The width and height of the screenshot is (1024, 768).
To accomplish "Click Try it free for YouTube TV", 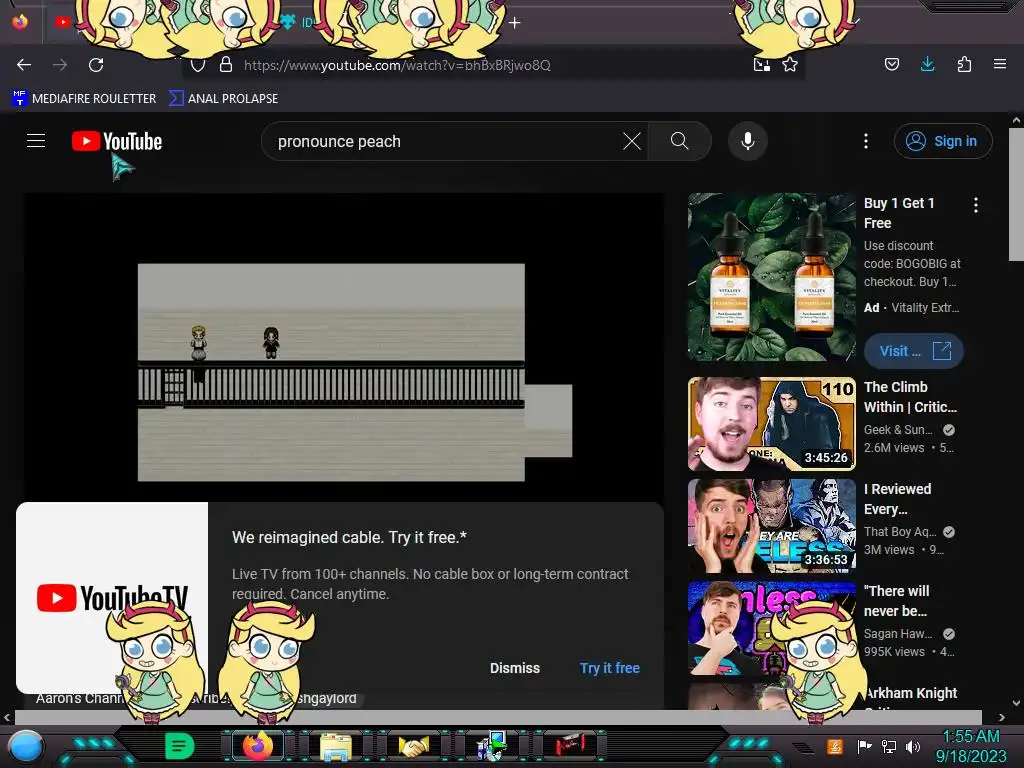I will [609, 668].
